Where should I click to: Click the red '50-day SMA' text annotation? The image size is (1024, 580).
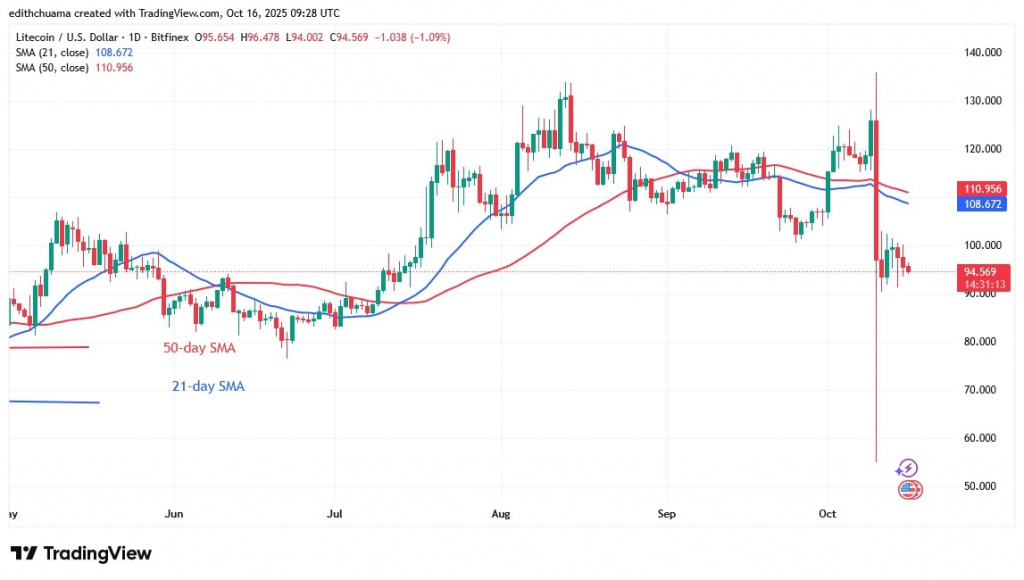pos(201,348)
